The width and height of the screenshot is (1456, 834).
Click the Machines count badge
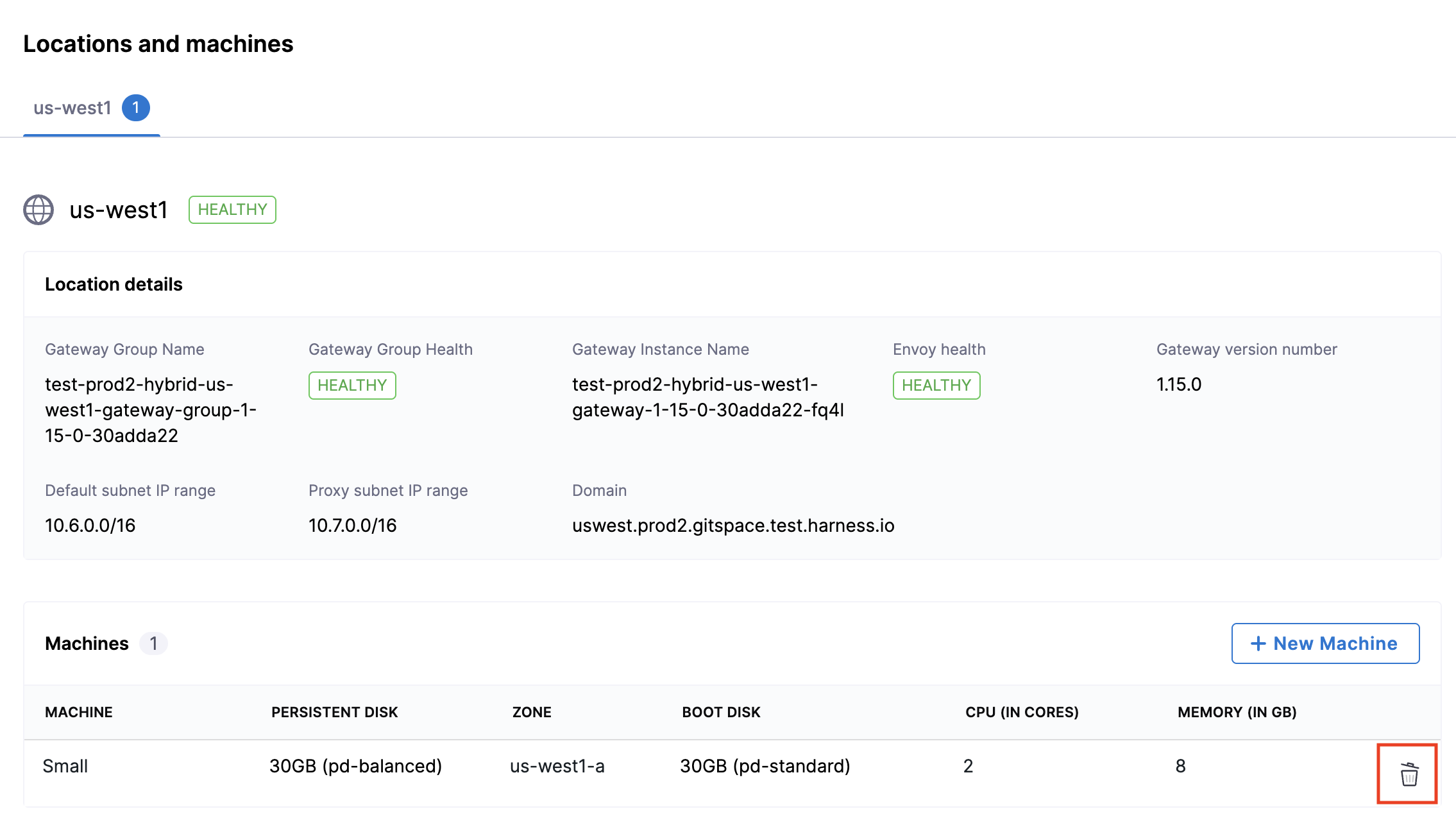[153, 643]
